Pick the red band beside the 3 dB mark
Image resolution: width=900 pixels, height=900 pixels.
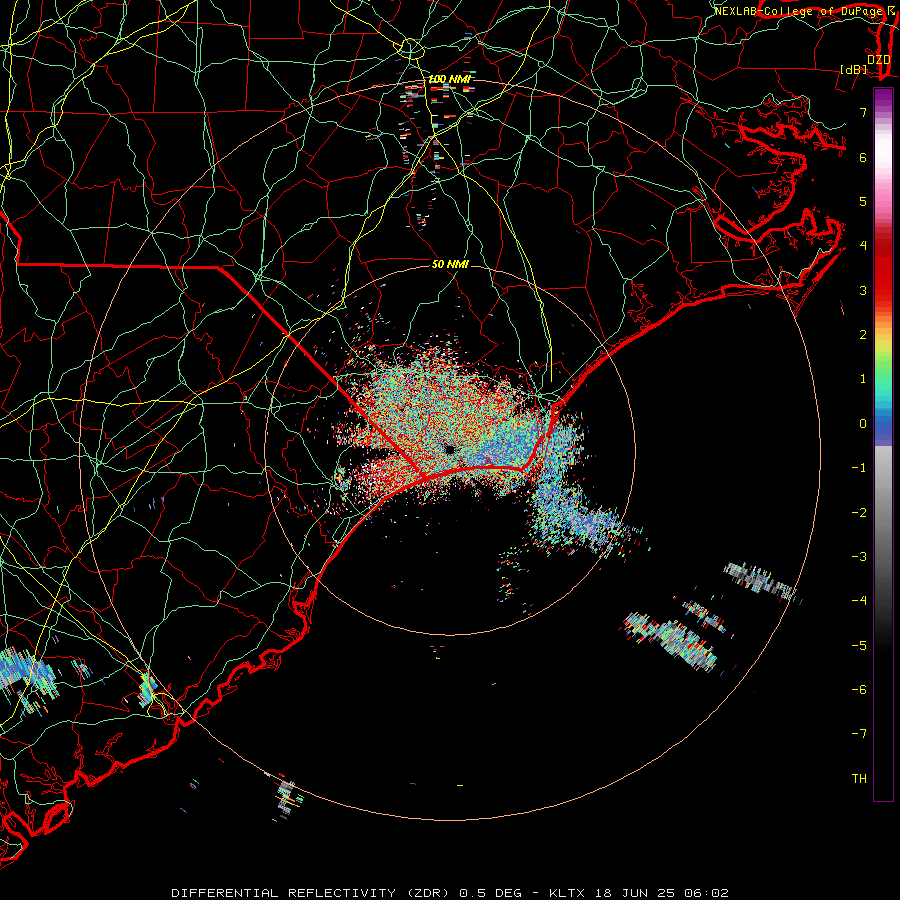point(883,290)
